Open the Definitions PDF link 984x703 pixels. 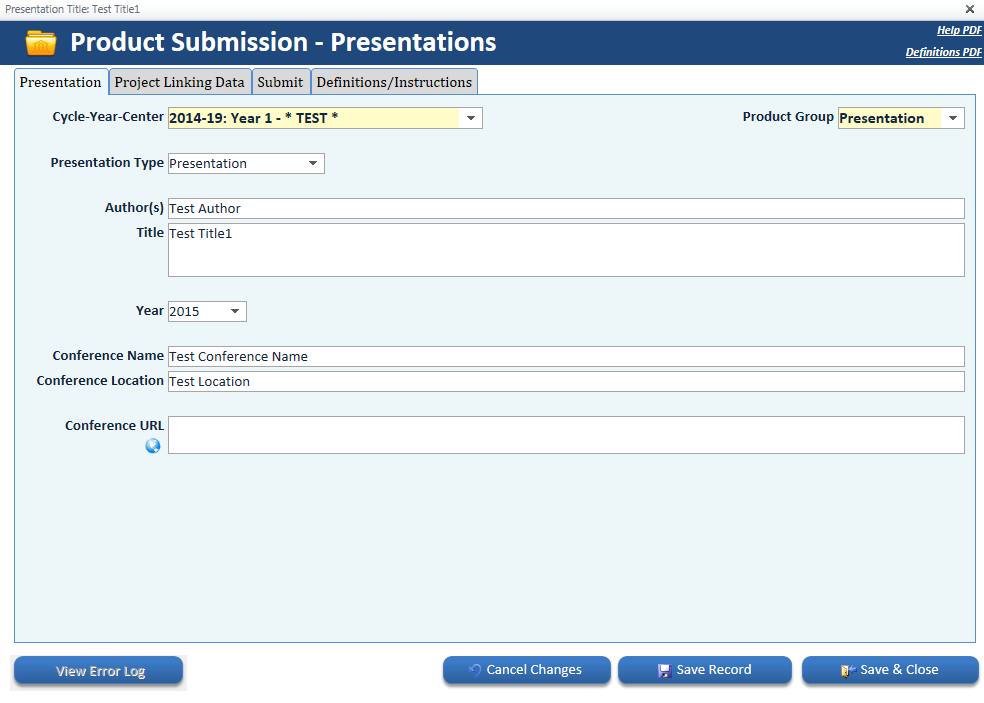coord(943,52)
